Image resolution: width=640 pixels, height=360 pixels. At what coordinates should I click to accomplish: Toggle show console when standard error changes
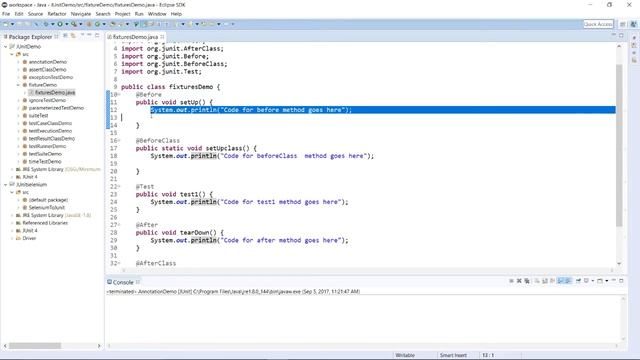tap(568, 281)
